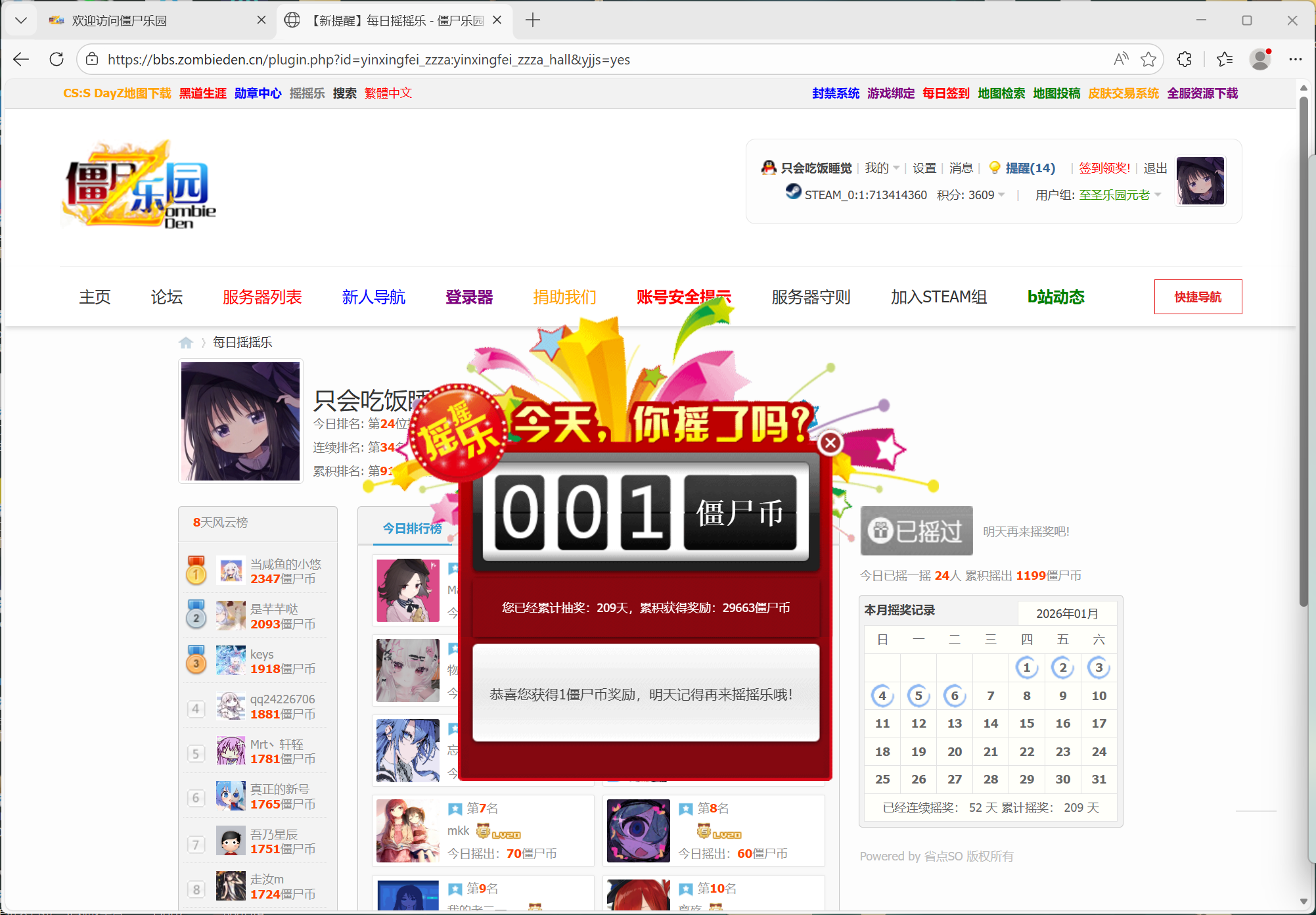Open new browser tab plus

[x=533, y=20]
